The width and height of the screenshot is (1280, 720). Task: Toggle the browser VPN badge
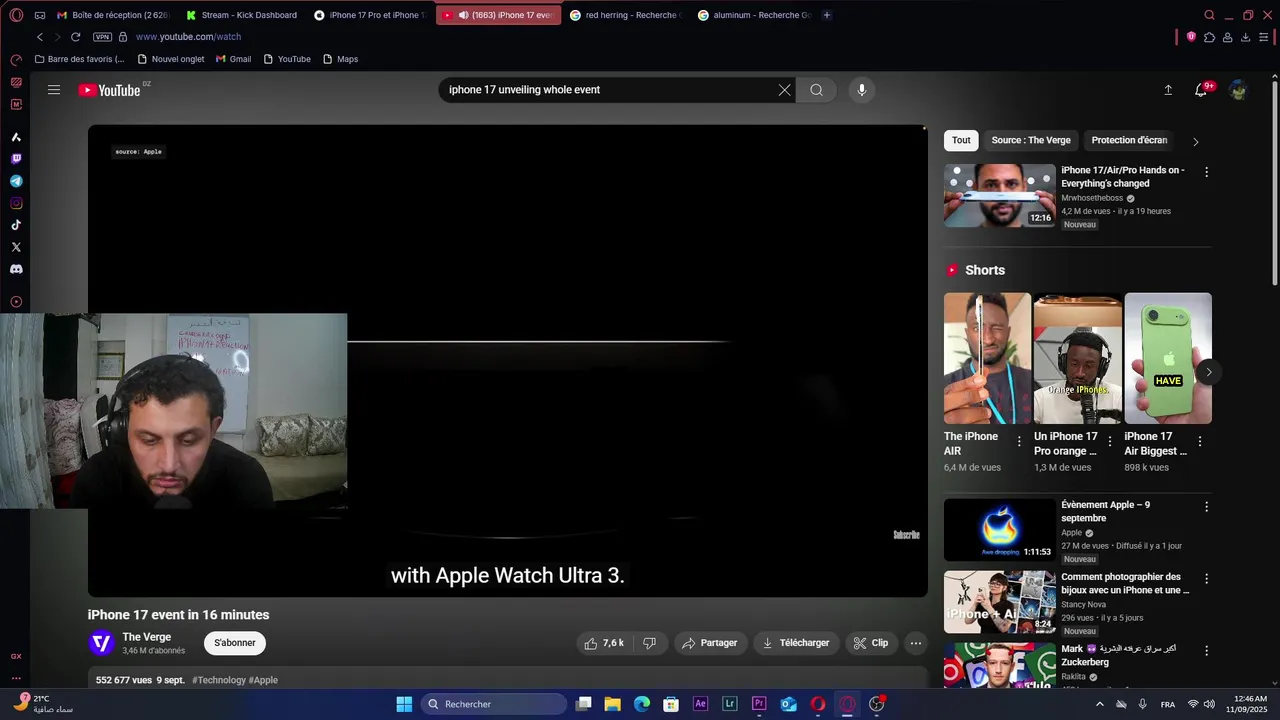coord(102,37)
